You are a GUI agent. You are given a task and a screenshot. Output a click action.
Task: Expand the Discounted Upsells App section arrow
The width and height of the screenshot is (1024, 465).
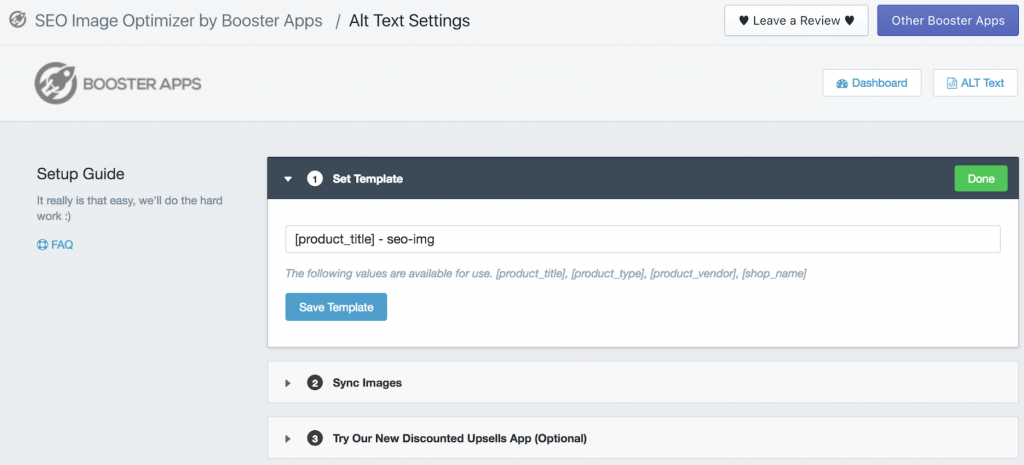tap(288, 438)
